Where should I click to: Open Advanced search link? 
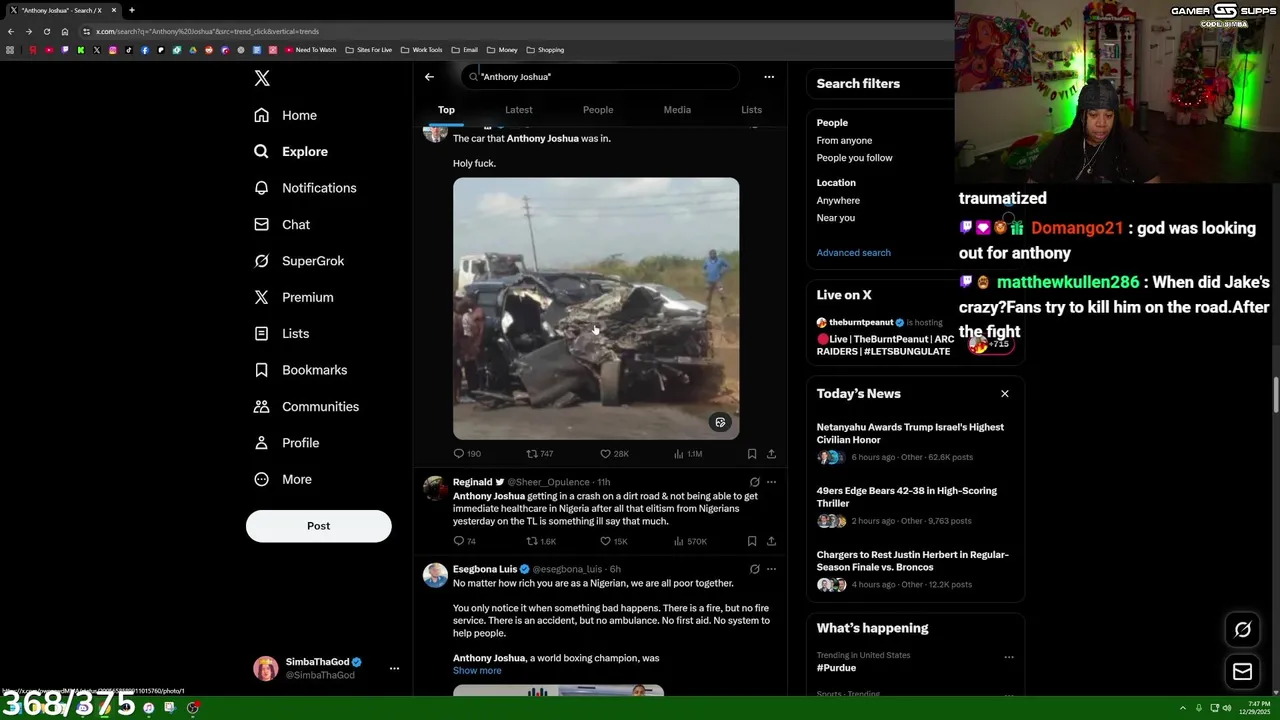pos(853,253)
